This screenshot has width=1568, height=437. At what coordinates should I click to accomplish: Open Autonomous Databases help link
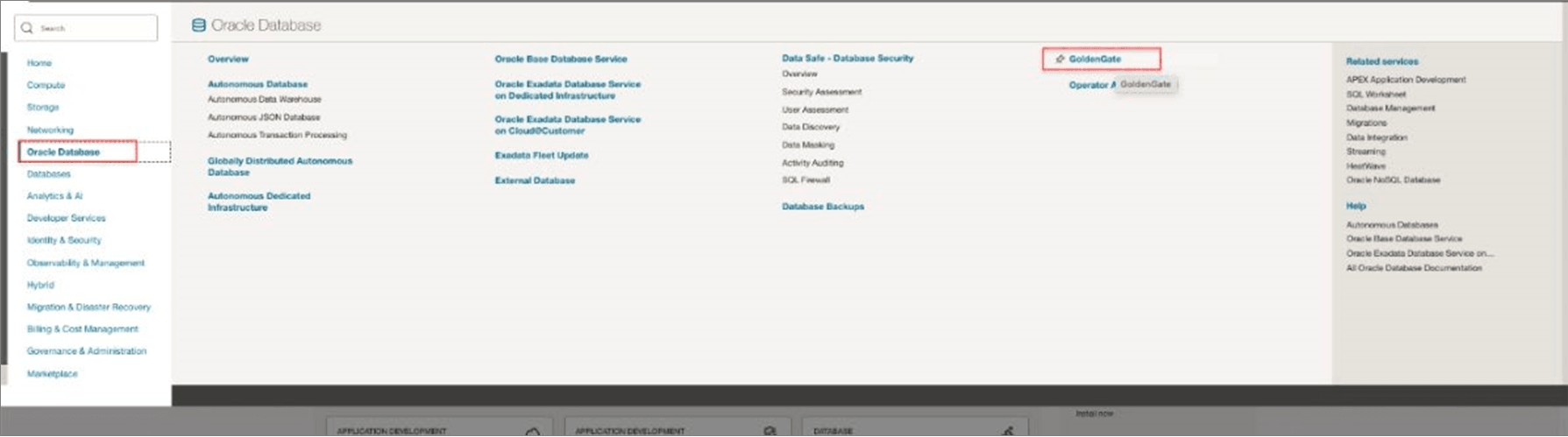tap(1392, 225)
